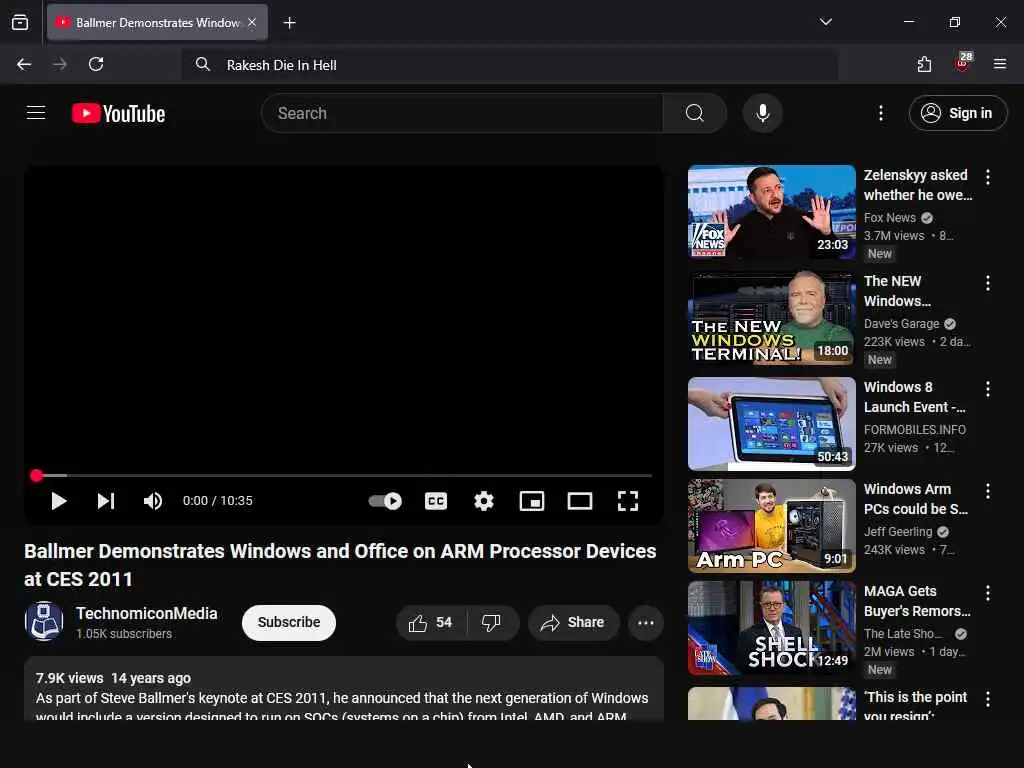Go back in browser history
The height and width of the screenshot is (768, 1024).
click(24, 64)
